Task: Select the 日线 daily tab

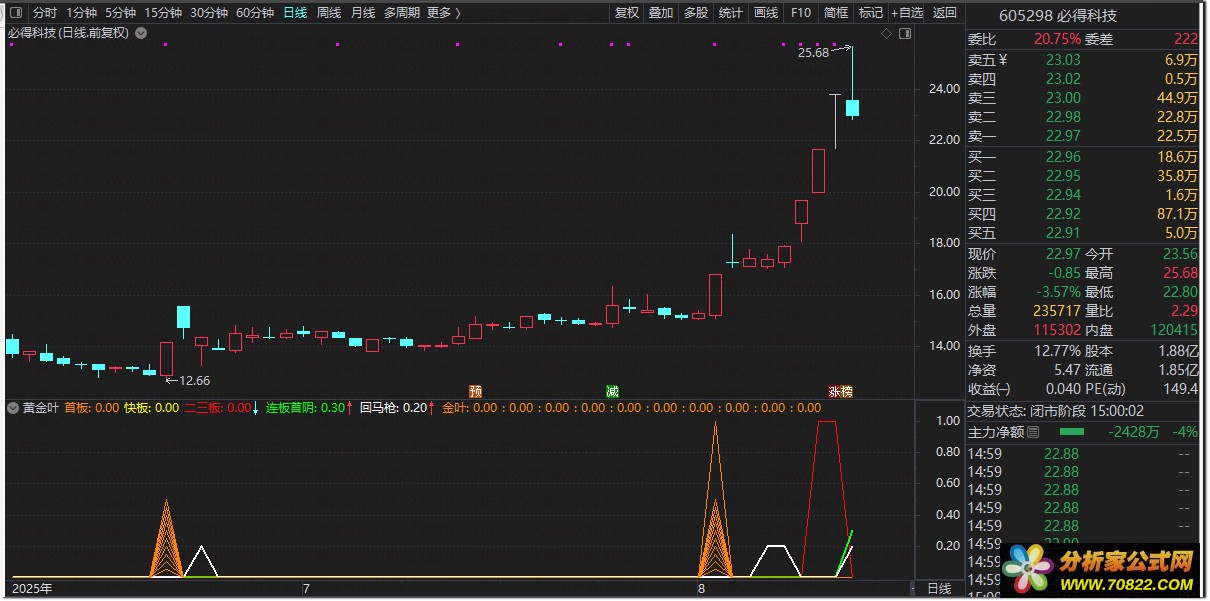Action: [x=295, y=13]
